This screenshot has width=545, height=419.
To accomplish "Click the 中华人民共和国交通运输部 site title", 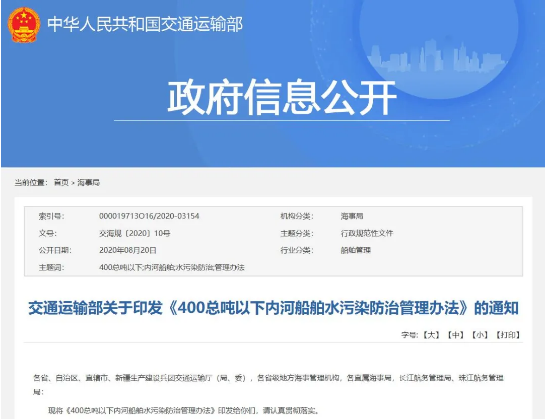I will tap(145, 24).
